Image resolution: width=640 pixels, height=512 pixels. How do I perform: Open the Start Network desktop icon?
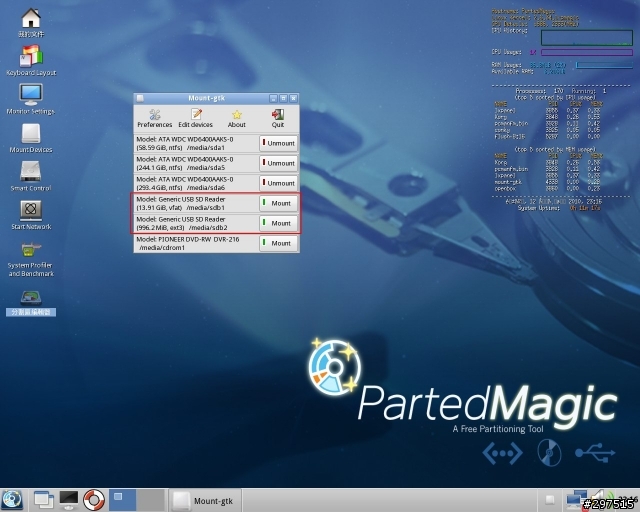(x=31, y=215)
